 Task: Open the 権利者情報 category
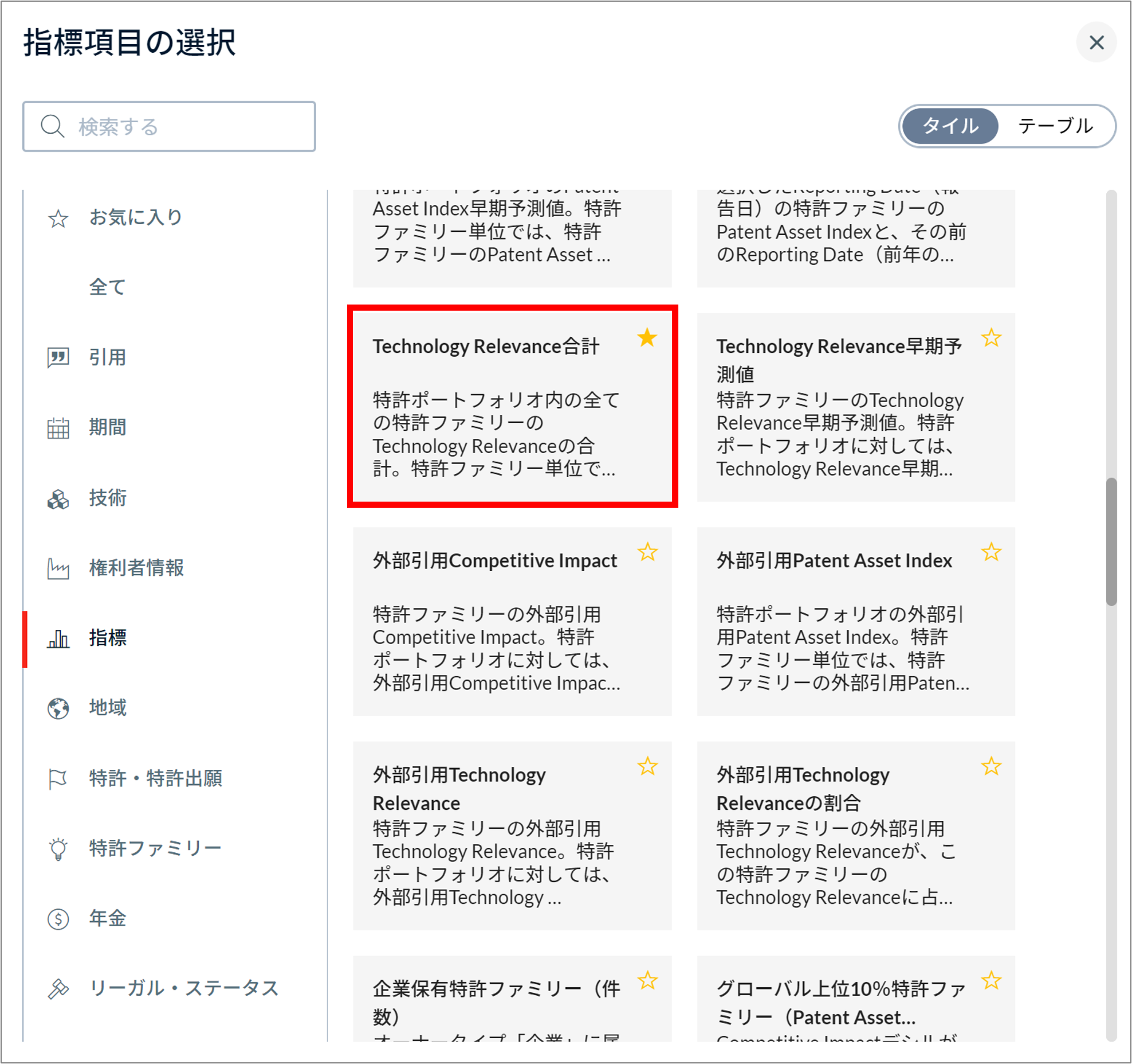pyautogui.click(x=136, y=568)
